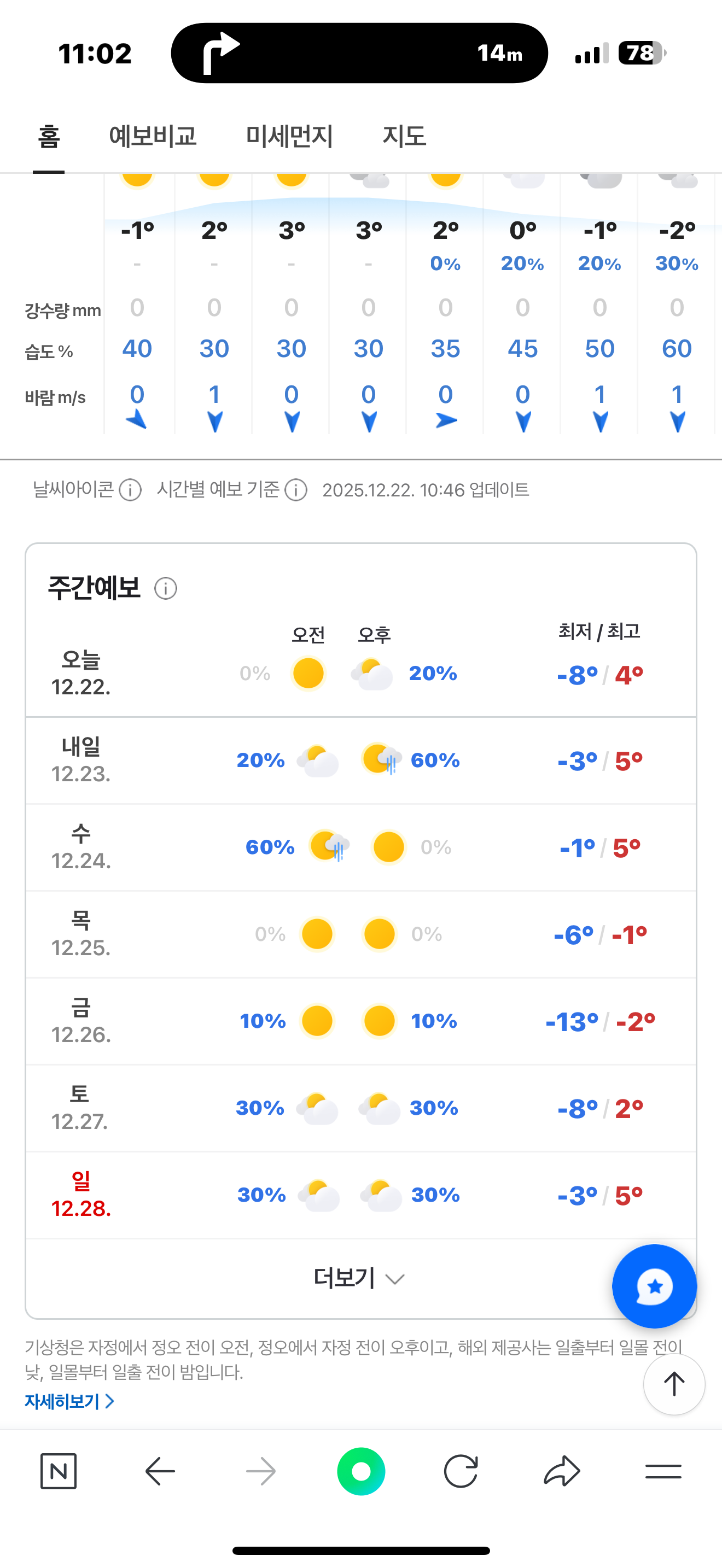
Task: Tap the navigation pill in status bar
Action: click(x=359, y=54)
